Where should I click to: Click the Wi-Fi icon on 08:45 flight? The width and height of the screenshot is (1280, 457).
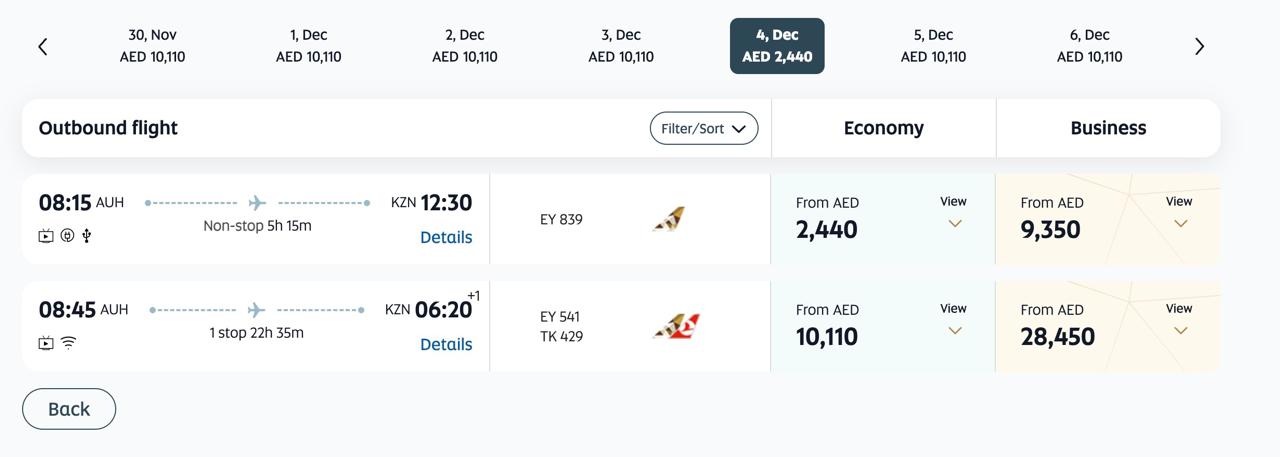68,343
